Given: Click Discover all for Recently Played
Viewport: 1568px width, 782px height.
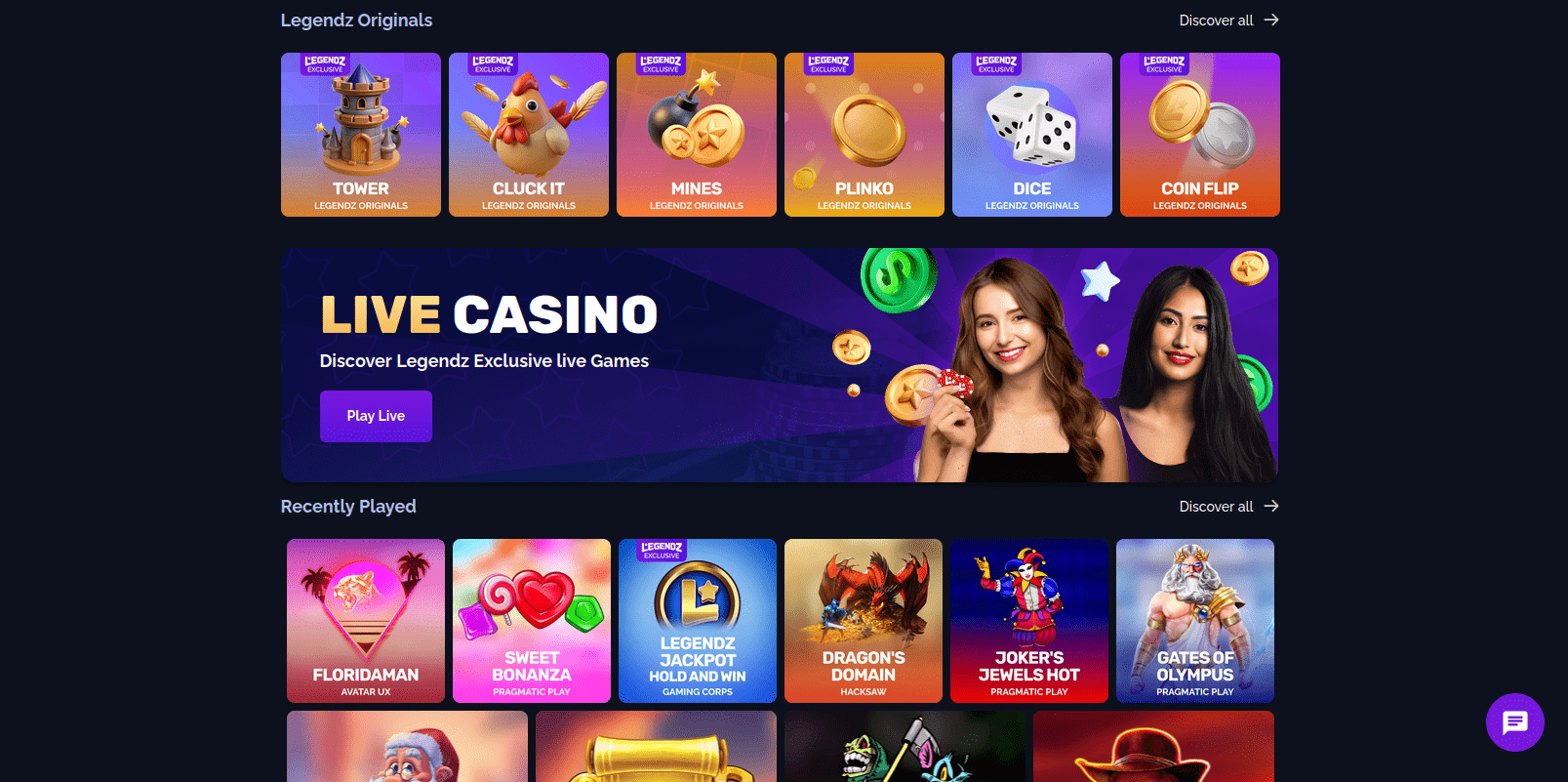Looking at the screenshot, I should click(x=1216, y=507).
